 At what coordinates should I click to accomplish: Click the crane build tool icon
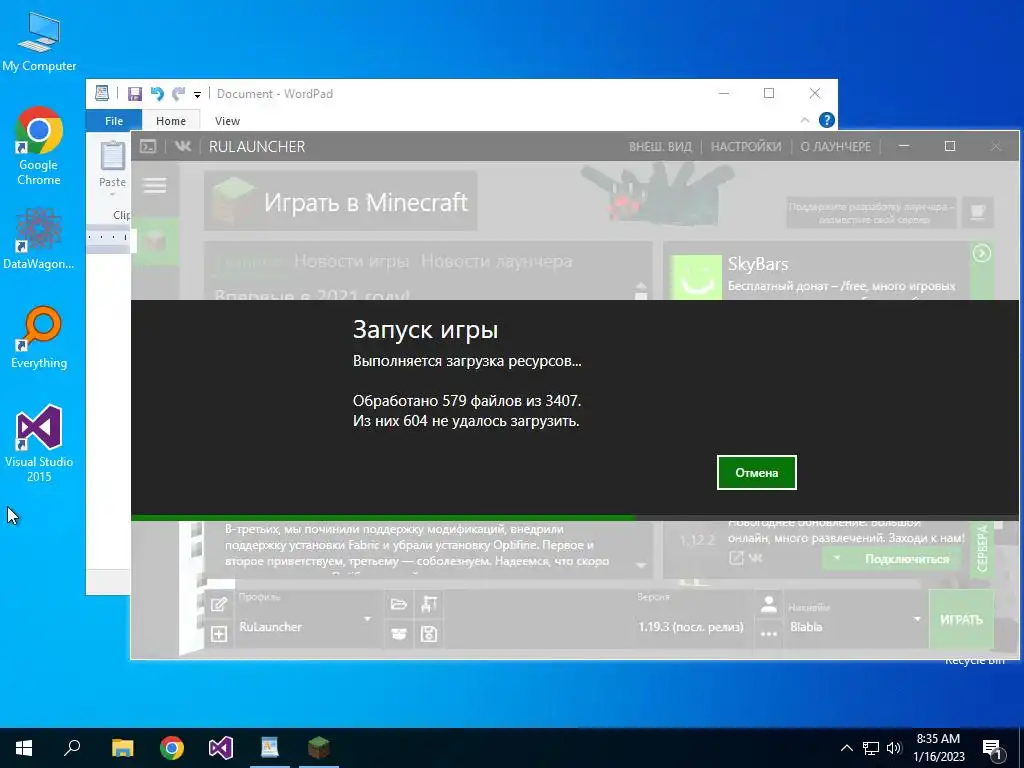428,605
